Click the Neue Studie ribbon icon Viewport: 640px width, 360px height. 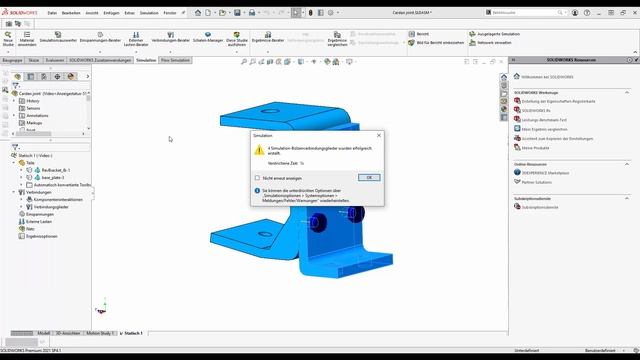click(8, 38)
